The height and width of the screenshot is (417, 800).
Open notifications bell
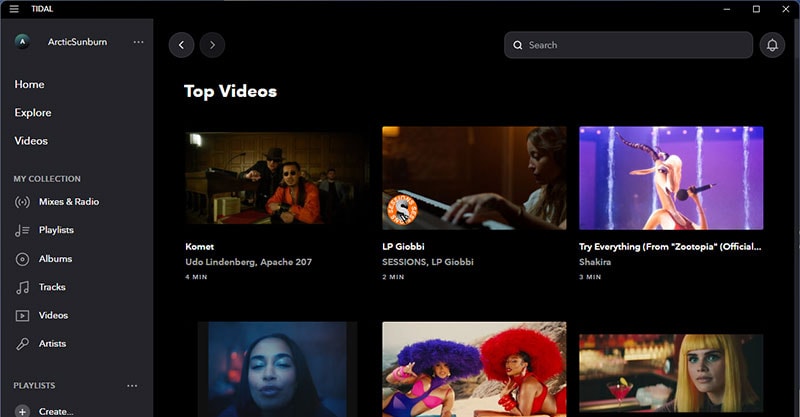772,45
